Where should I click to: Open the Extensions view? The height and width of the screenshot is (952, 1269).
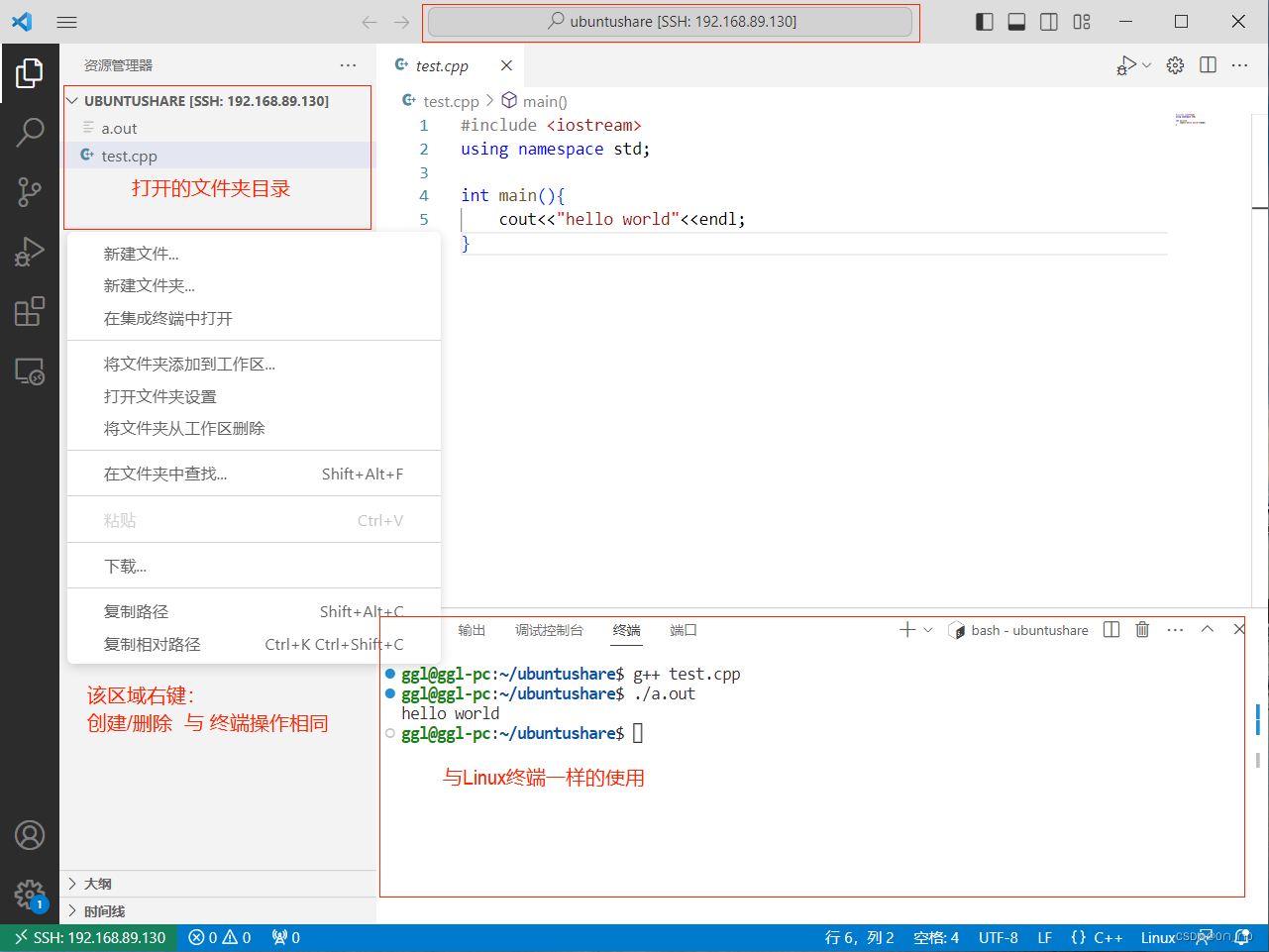(30, 311)
